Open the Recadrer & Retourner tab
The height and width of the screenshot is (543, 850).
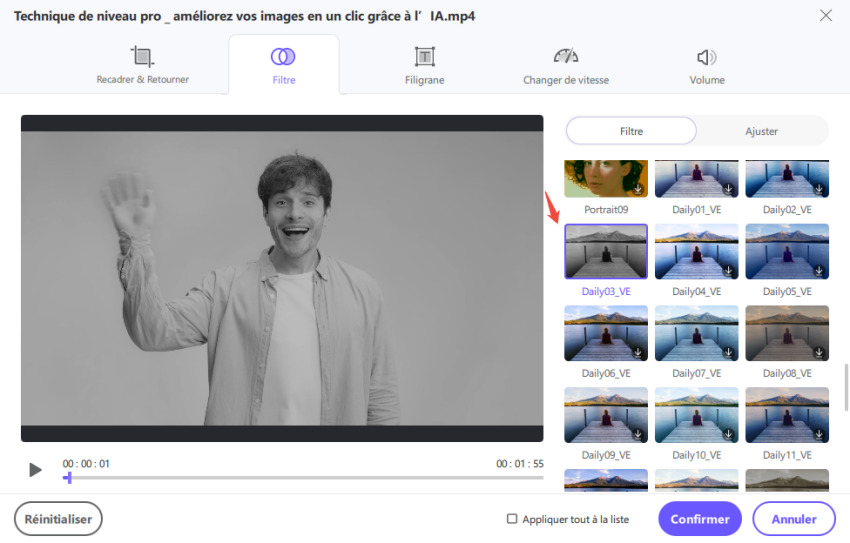point(143,65)
